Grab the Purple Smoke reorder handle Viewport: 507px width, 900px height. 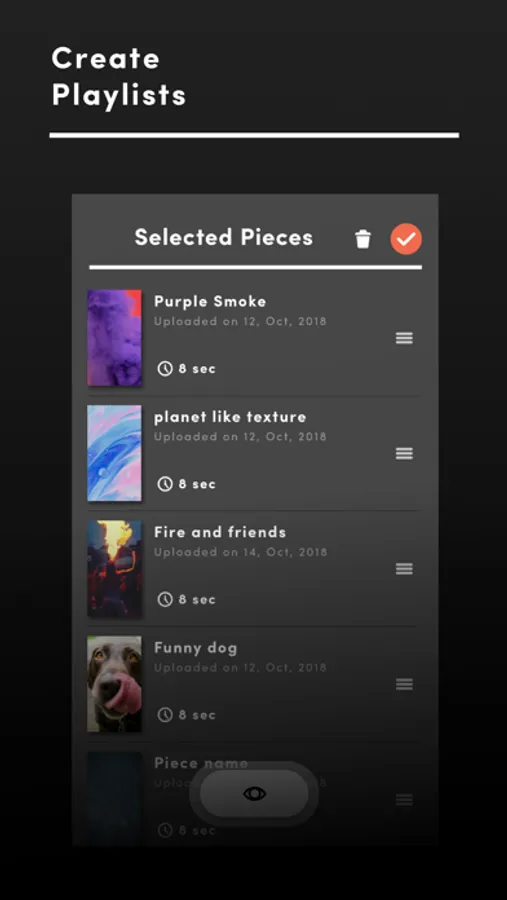coord(404,338)
